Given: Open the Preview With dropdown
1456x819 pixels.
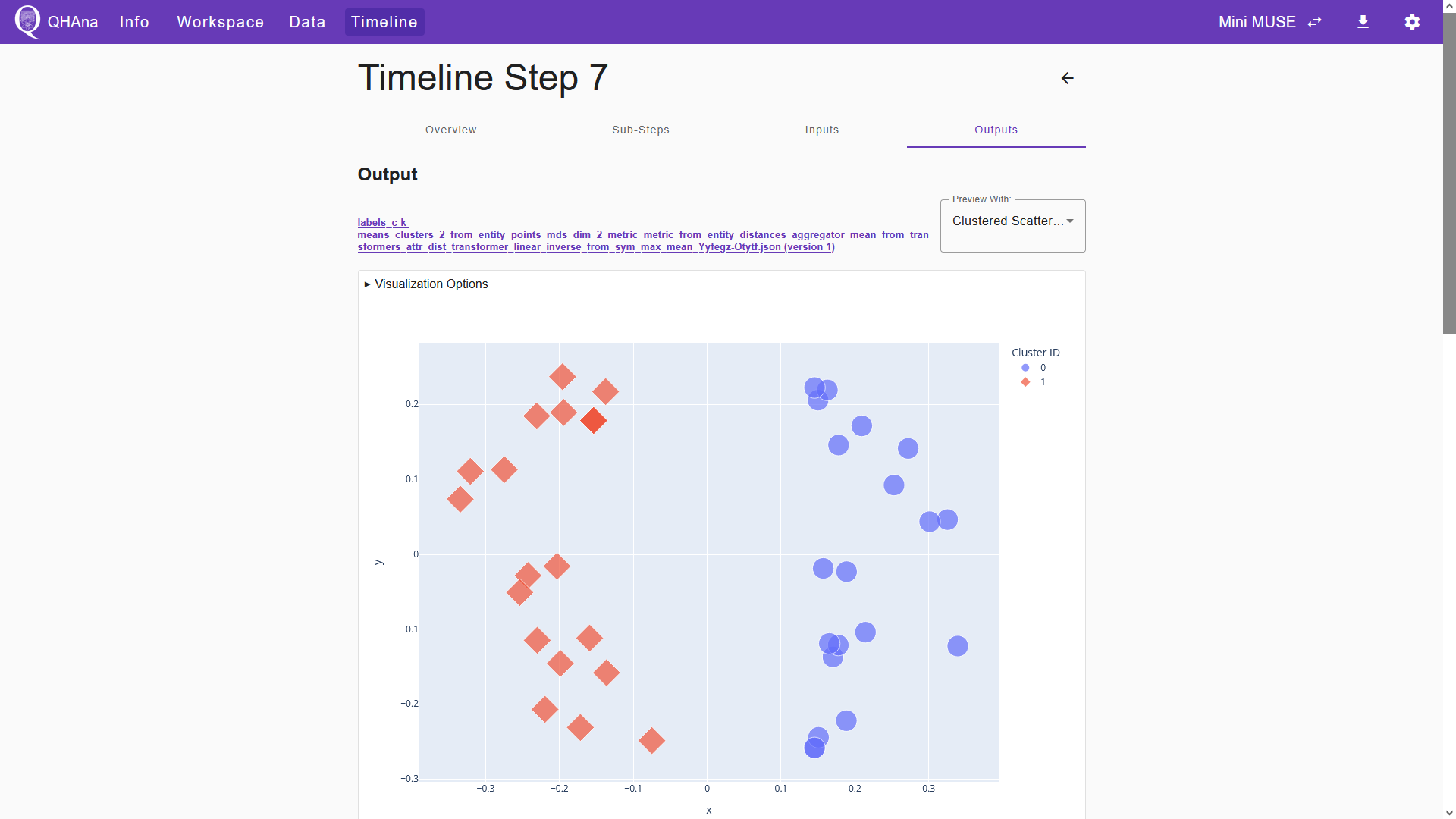Looking at the screenshot, I should click(1012, 226).
